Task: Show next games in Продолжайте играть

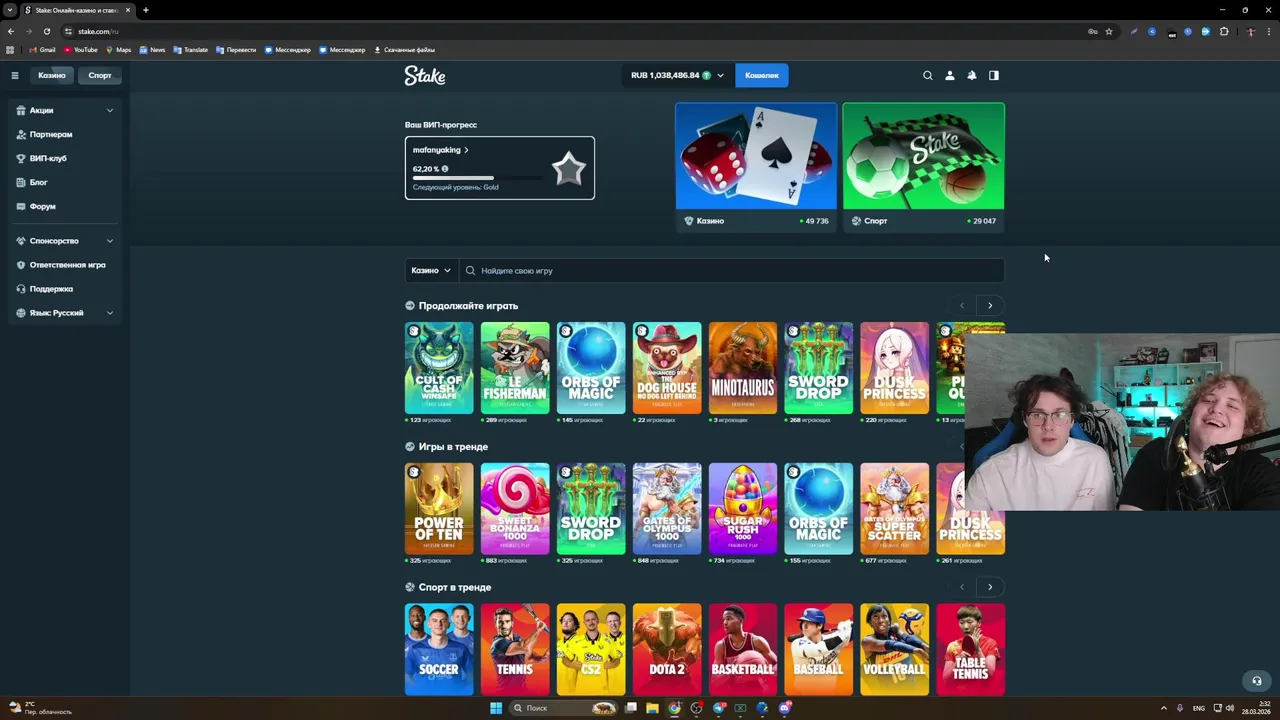Action: [990, 306]
